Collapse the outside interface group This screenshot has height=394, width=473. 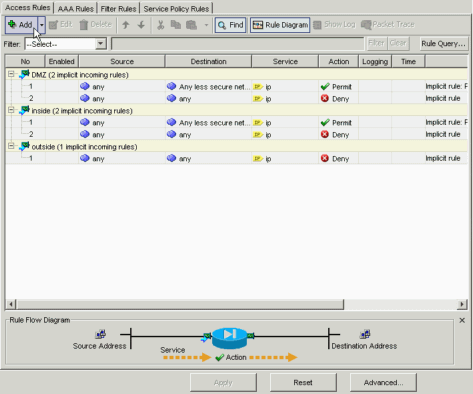tap(11, 146)
